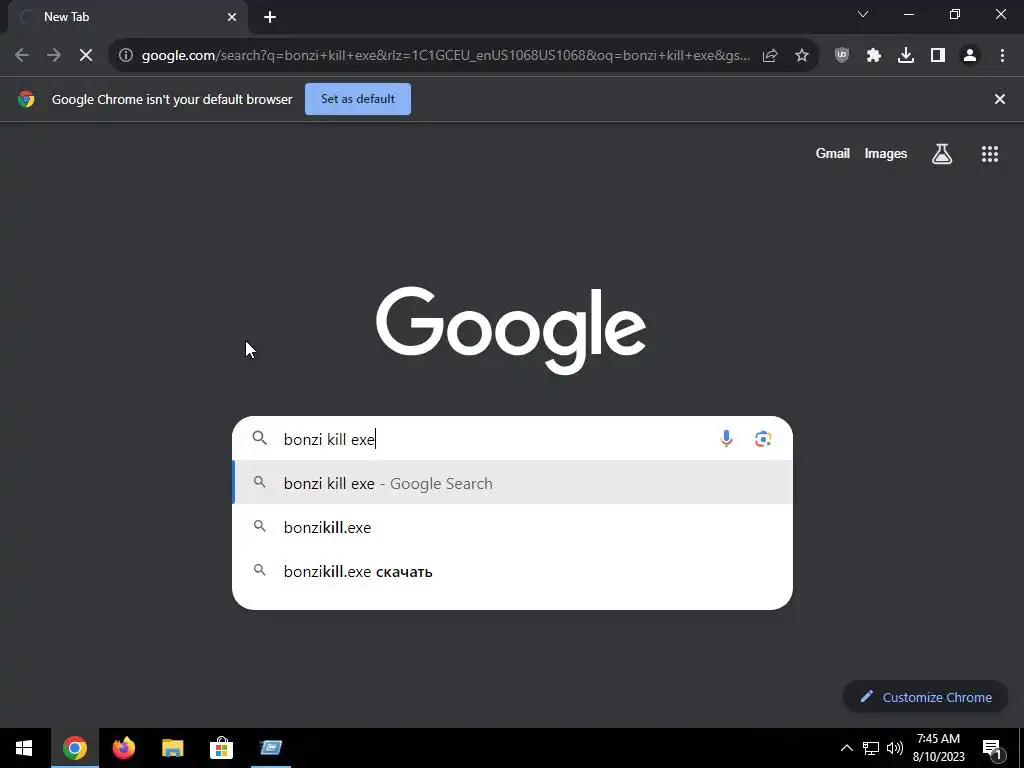Screen dimensions: 1024x768
Task: Select the New Tab tab
Action: point(124,17)
